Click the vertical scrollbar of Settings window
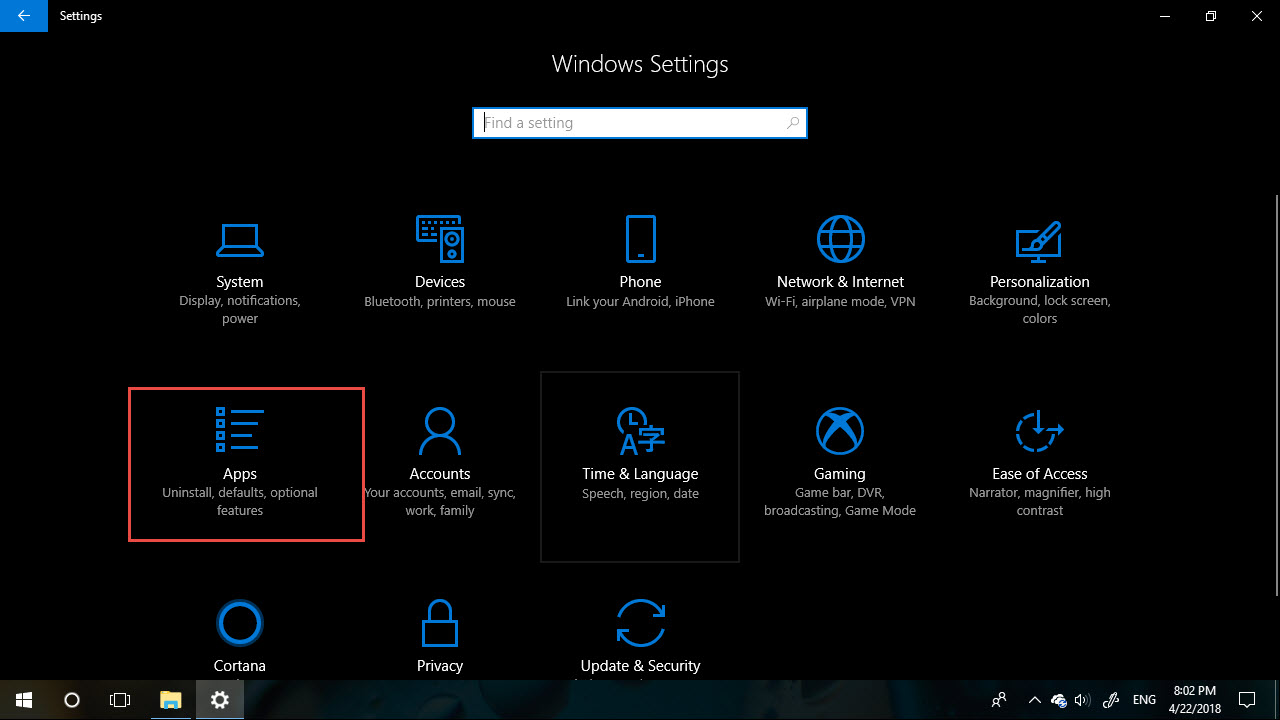Viewport: 1280px width, 720px height. click(x=1275, y=395)
